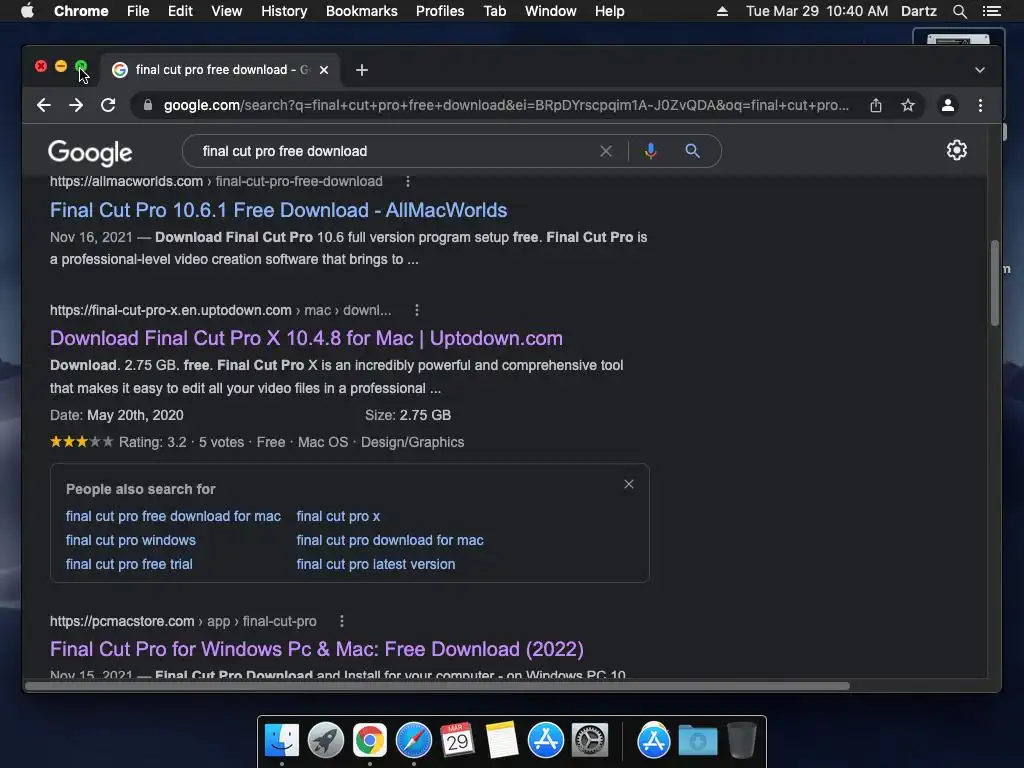Open the File menu
This screenshot has height=768, width=1024.
pyautogui.click(x=138, y=11)
